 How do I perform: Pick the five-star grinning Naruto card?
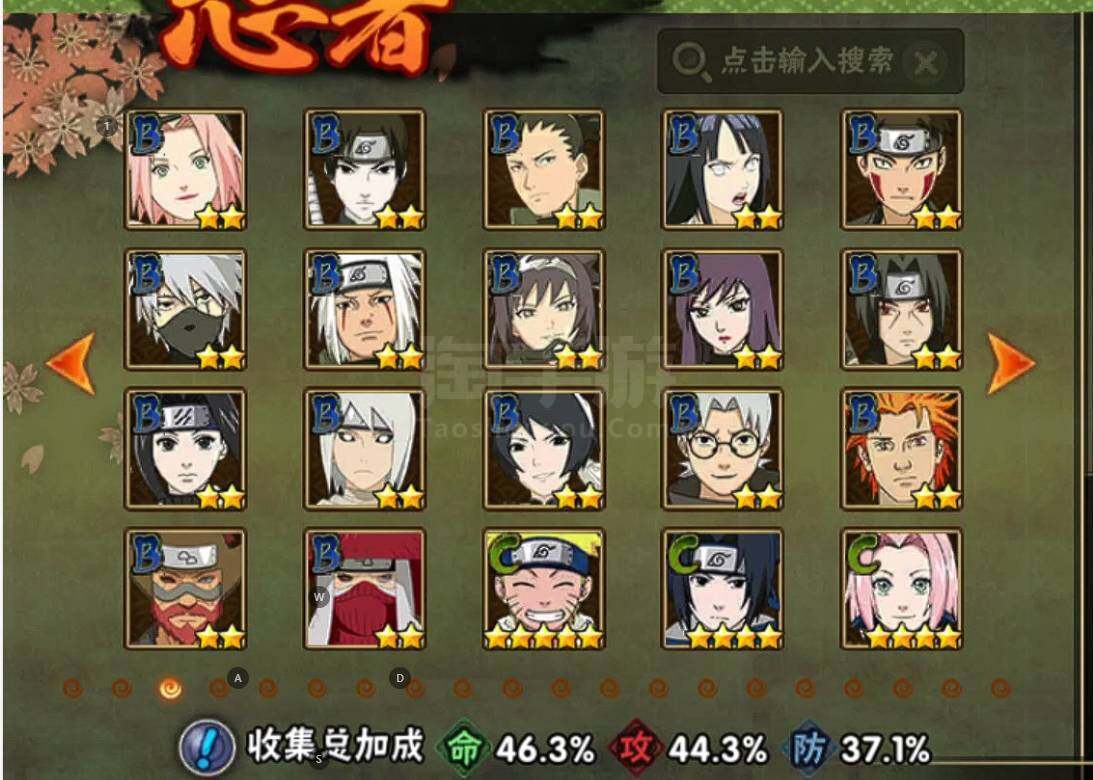[544, 589]
